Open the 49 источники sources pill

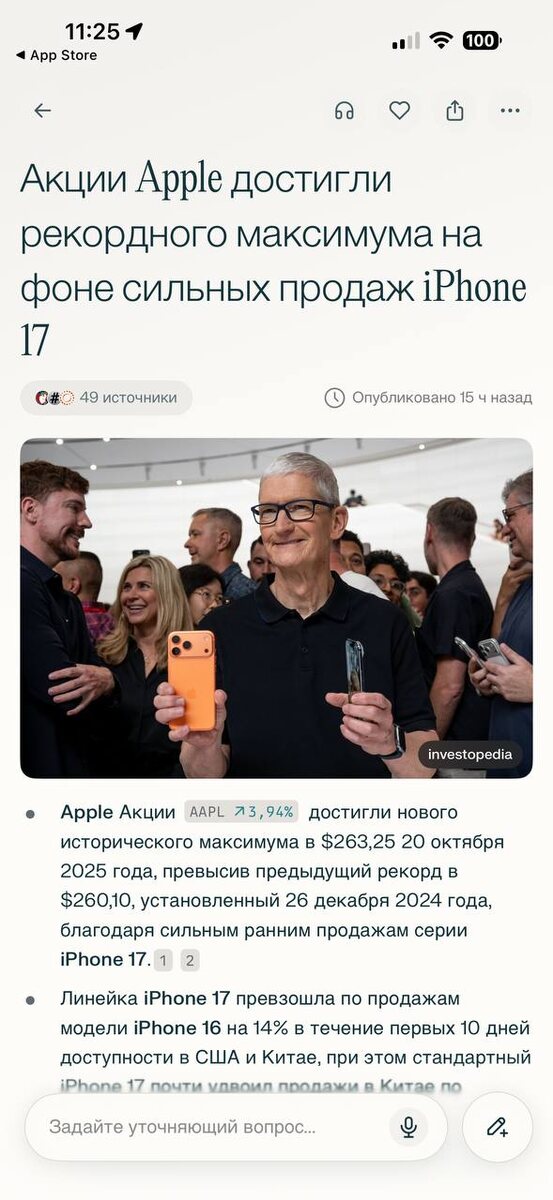106,398
